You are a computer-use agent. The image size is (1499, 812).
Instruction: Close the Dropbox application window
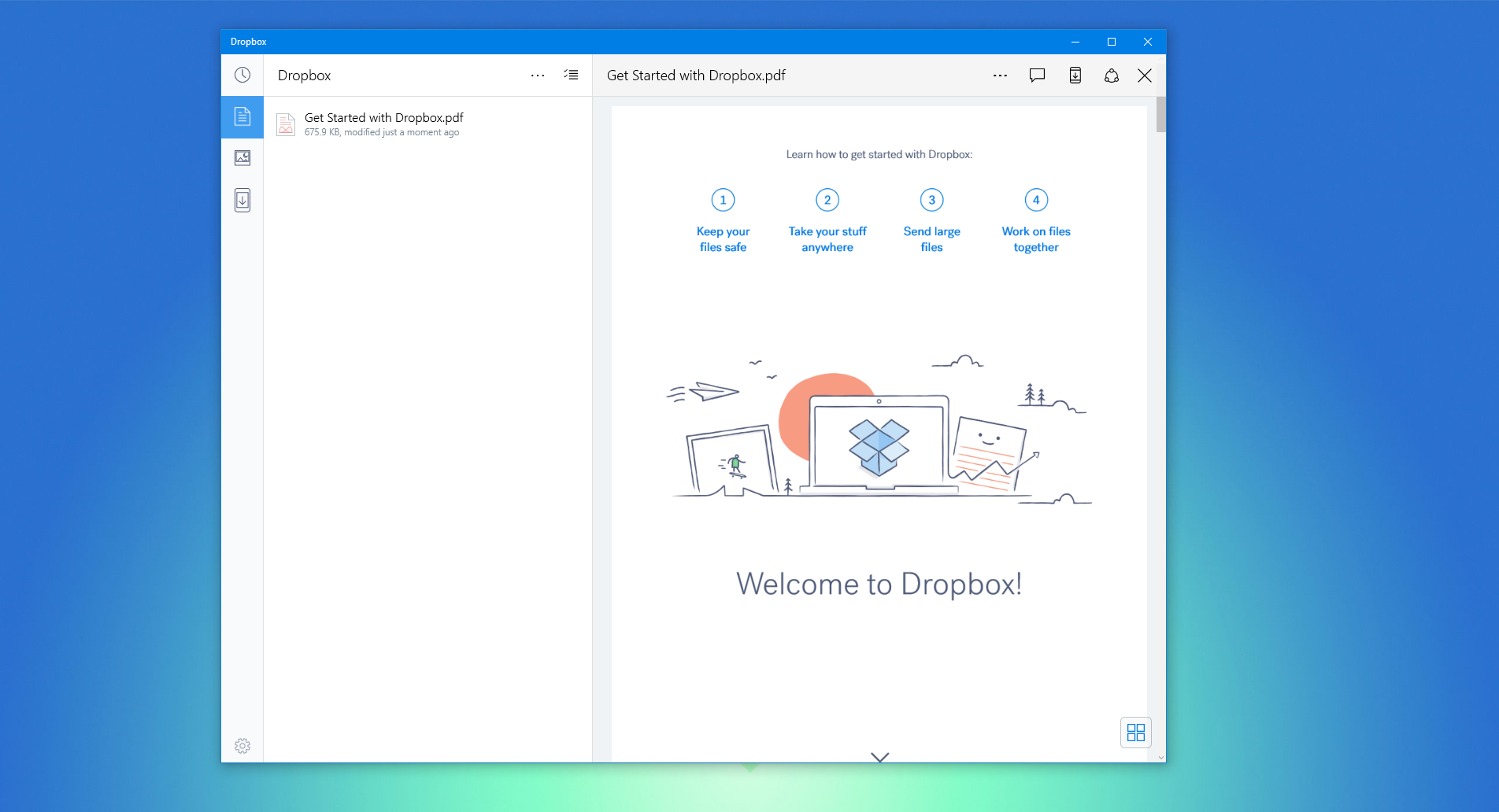[1148, 42]
